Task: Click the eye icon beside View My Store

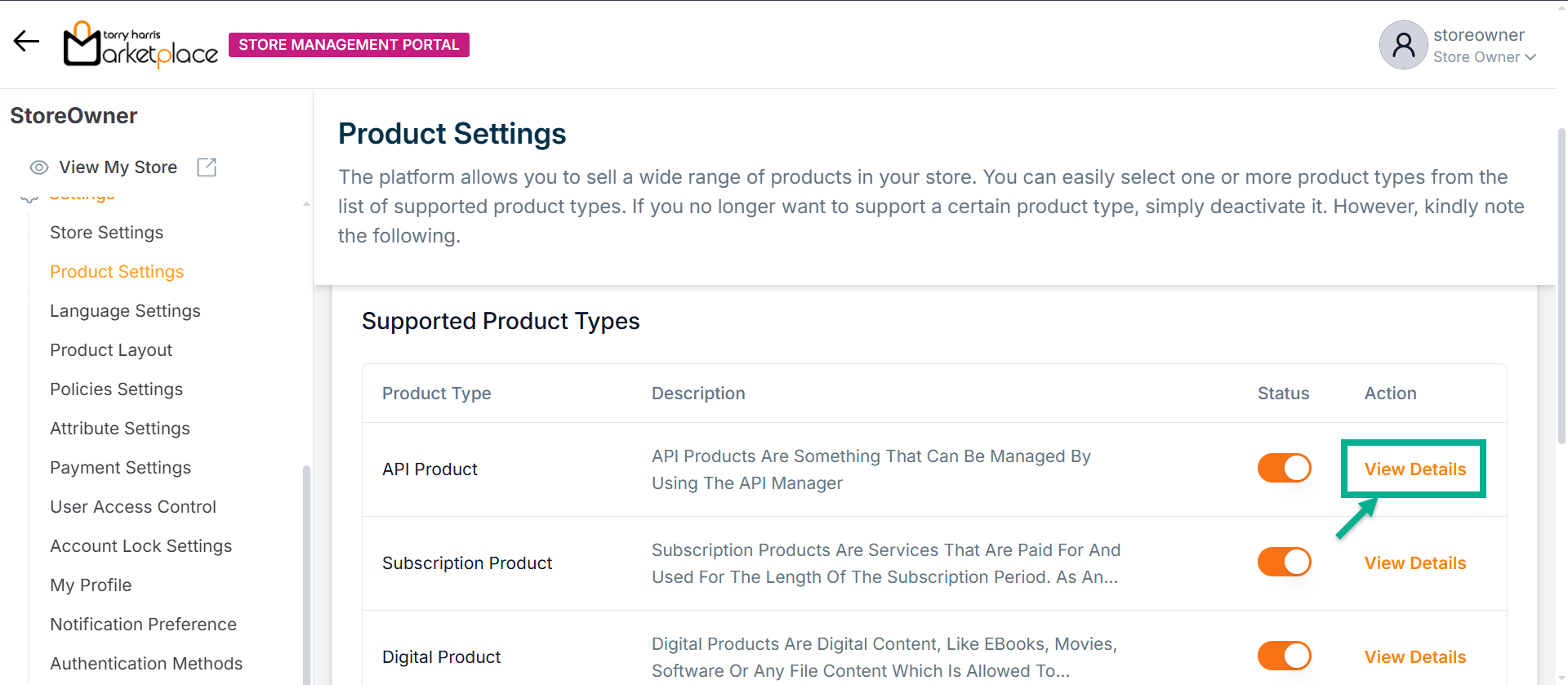Action: coord(39,167)
